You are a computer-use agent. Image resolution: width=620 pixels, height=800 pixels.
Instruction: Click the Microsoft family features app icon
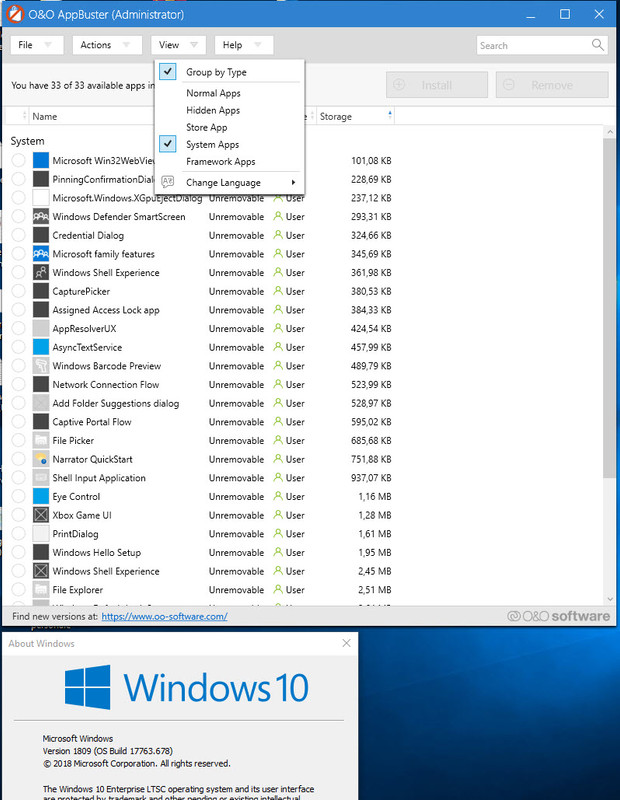(x=41, y=254)
